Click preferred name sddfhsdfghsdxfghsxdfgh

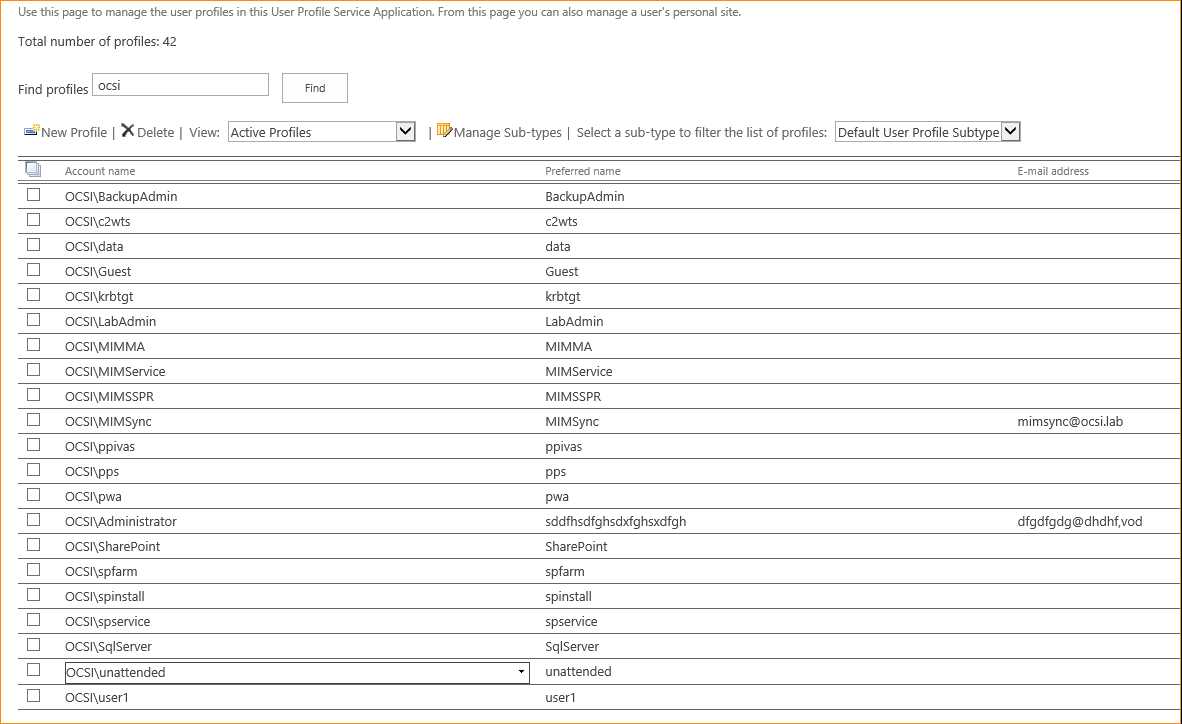click(615, 521)
